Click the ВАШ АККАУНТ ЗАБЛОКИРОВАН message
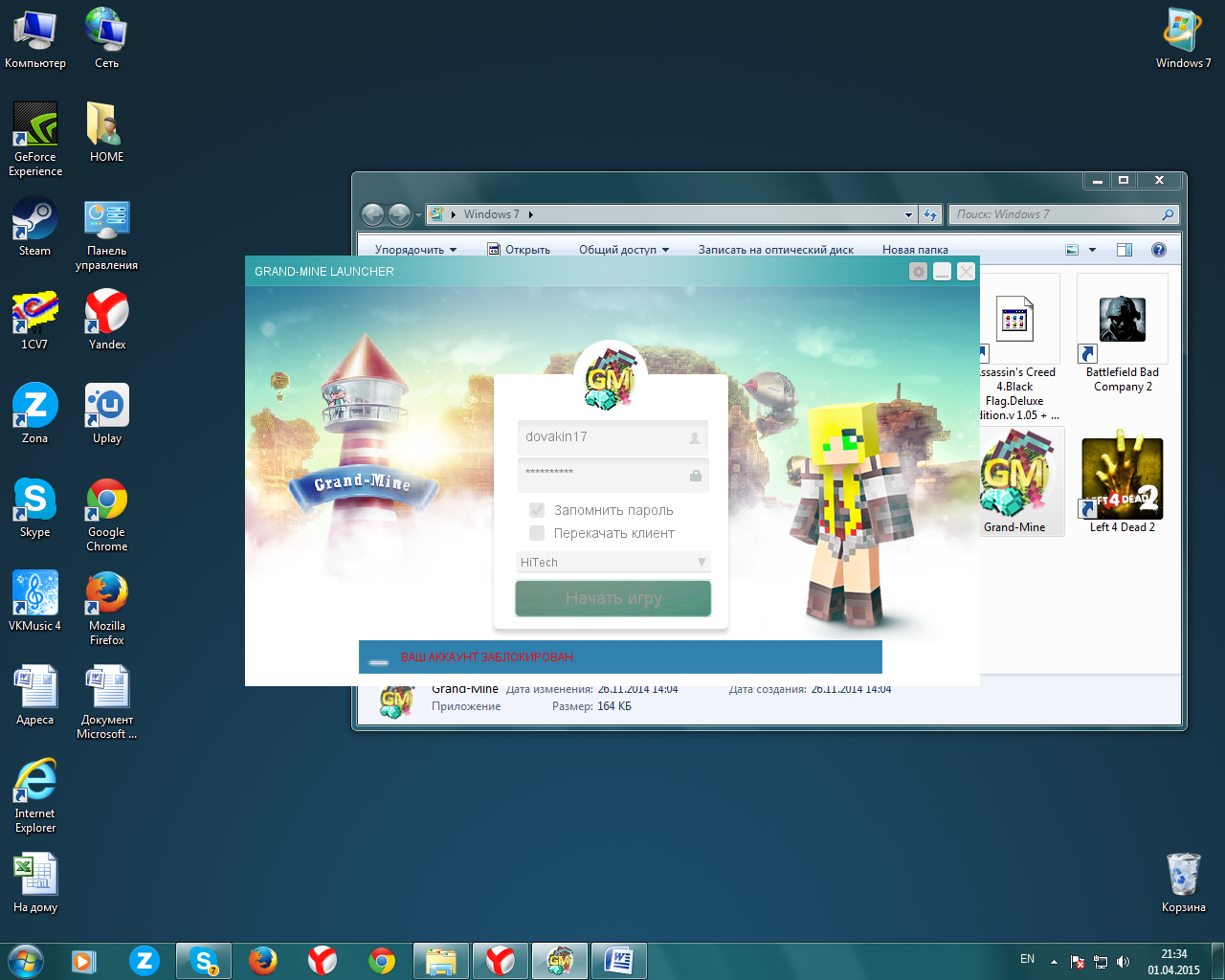The width and height of the screenshot is (1225, 980). pyautogui.click(x=487, y=657)
